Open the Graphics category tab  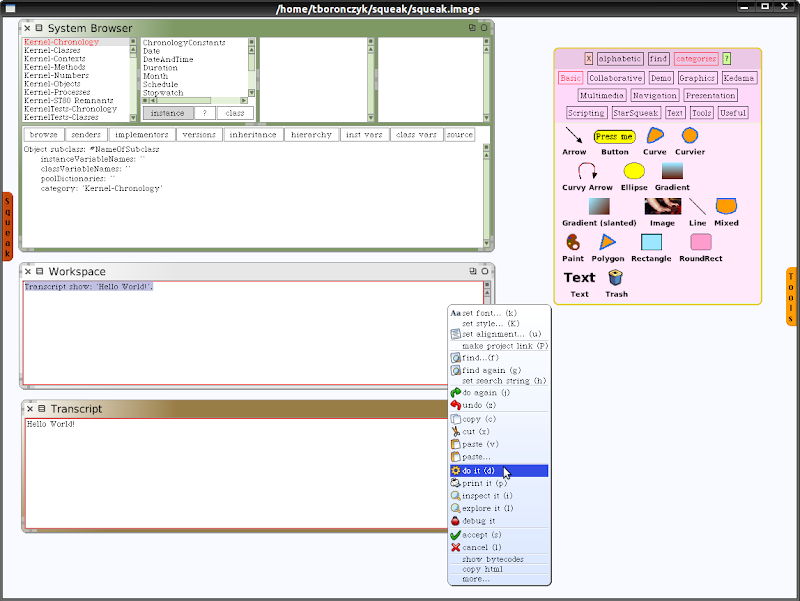[697, 78]
